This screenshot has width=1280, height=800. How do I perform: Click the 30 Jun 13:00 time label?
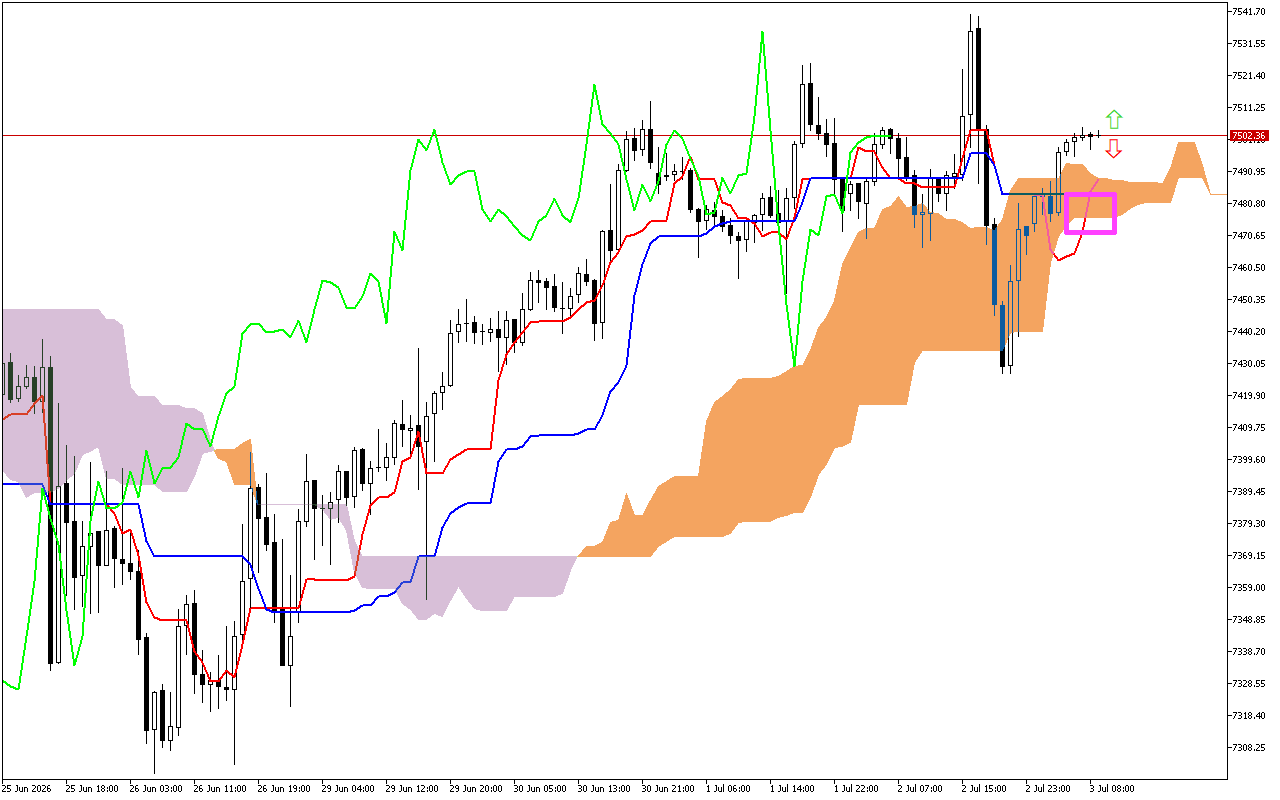tap(604, 788)
